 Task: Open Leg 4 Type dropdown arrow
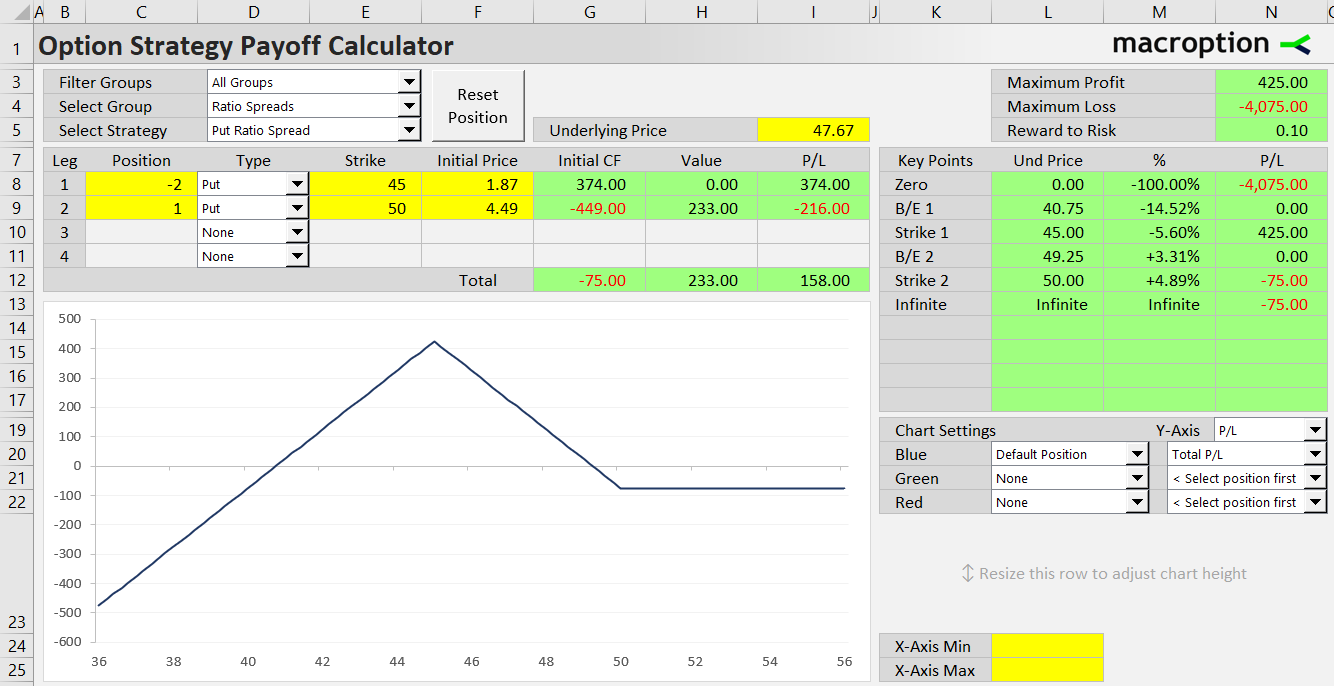297,256
